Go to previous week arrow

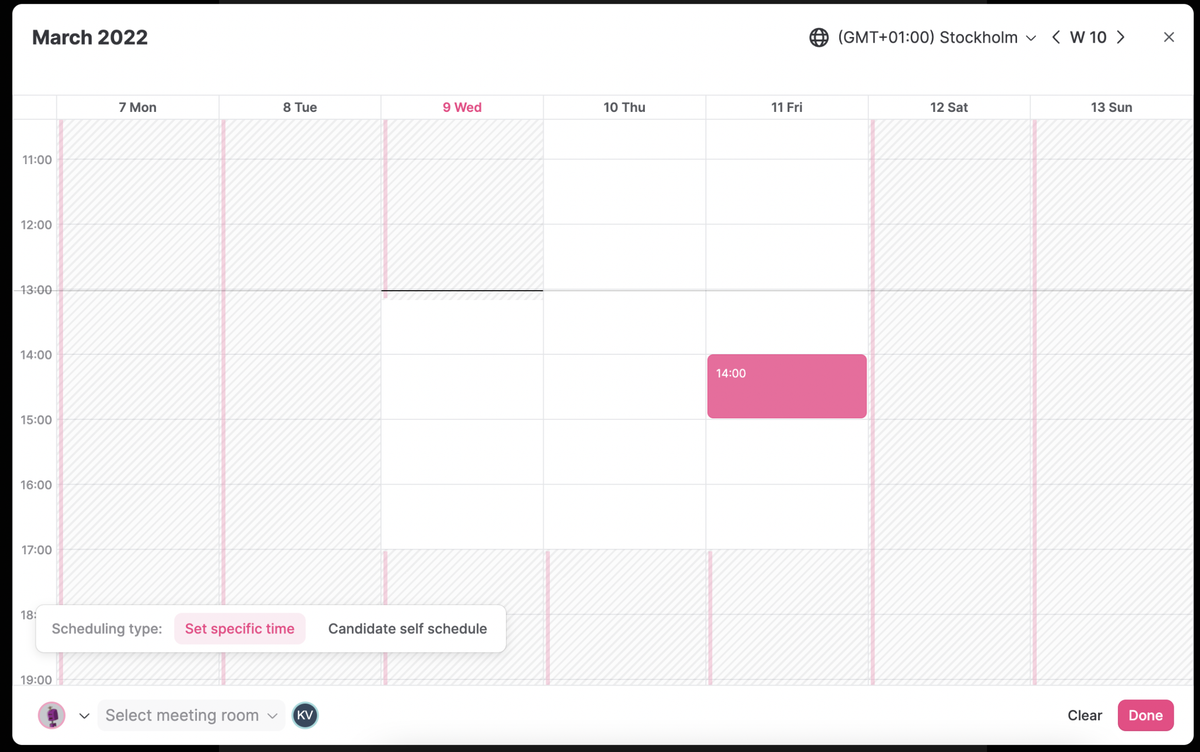point(1056,38)
